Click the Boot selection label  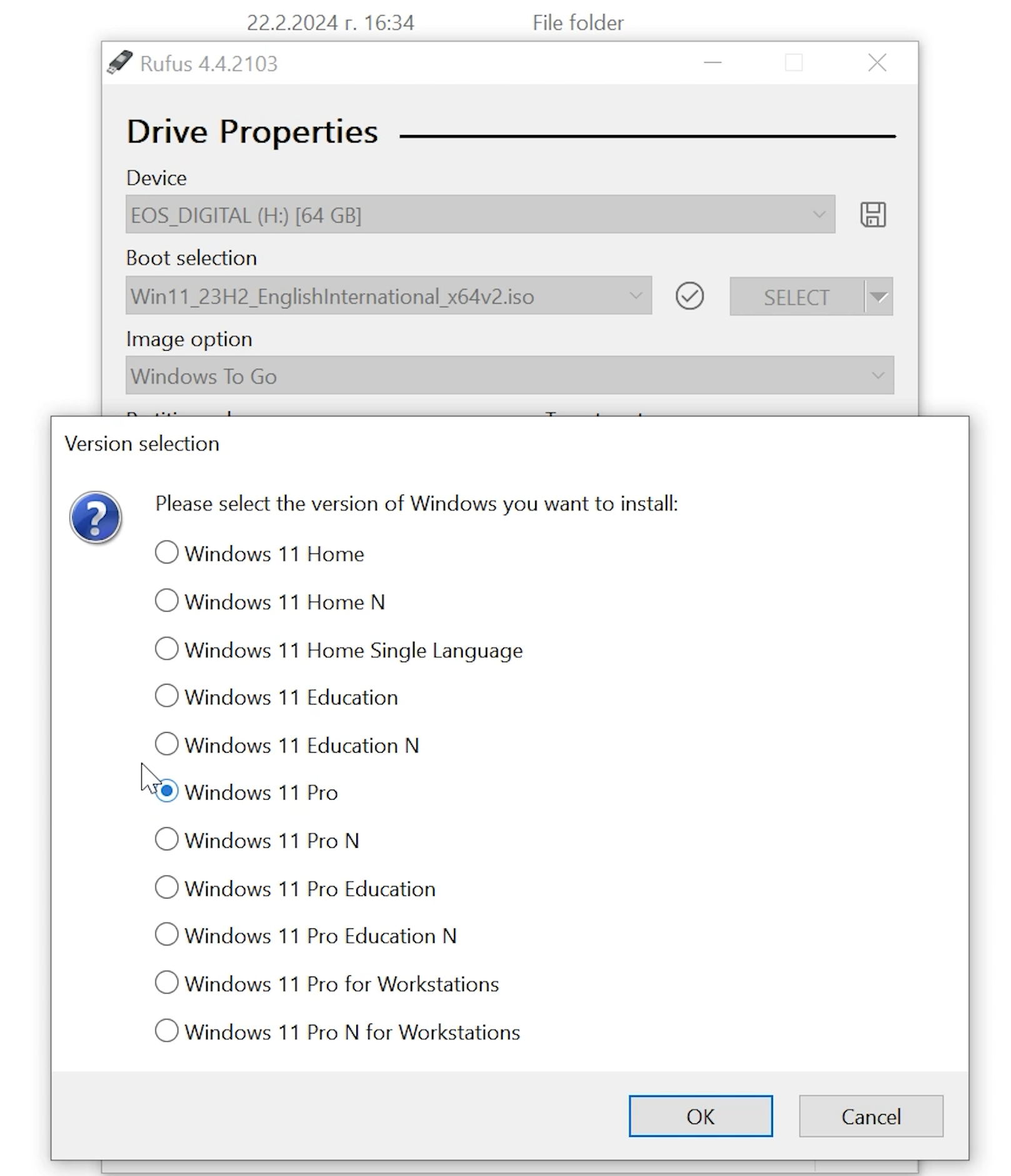191,258
